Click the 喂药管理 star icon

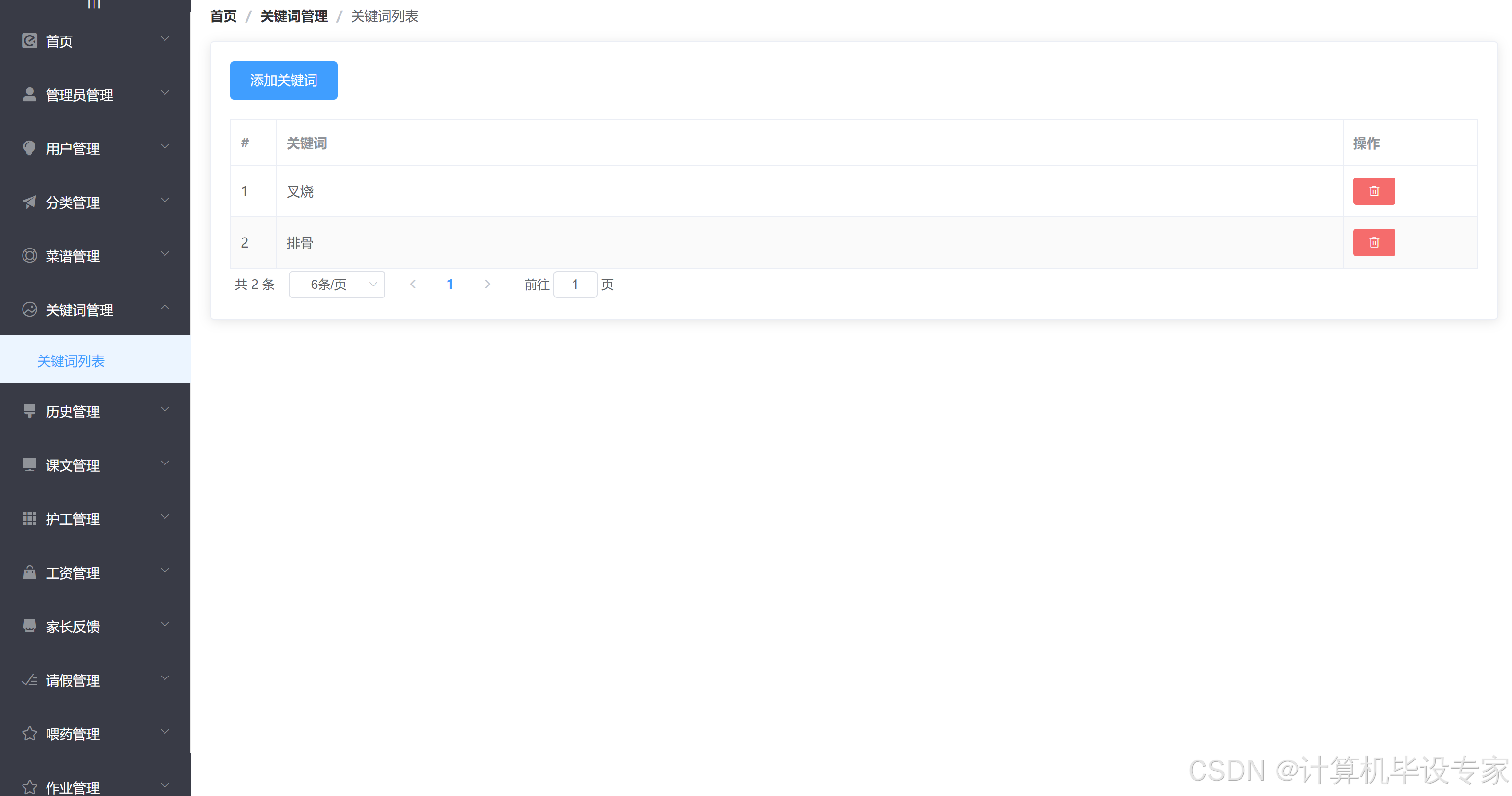click(x=29, y=733)
